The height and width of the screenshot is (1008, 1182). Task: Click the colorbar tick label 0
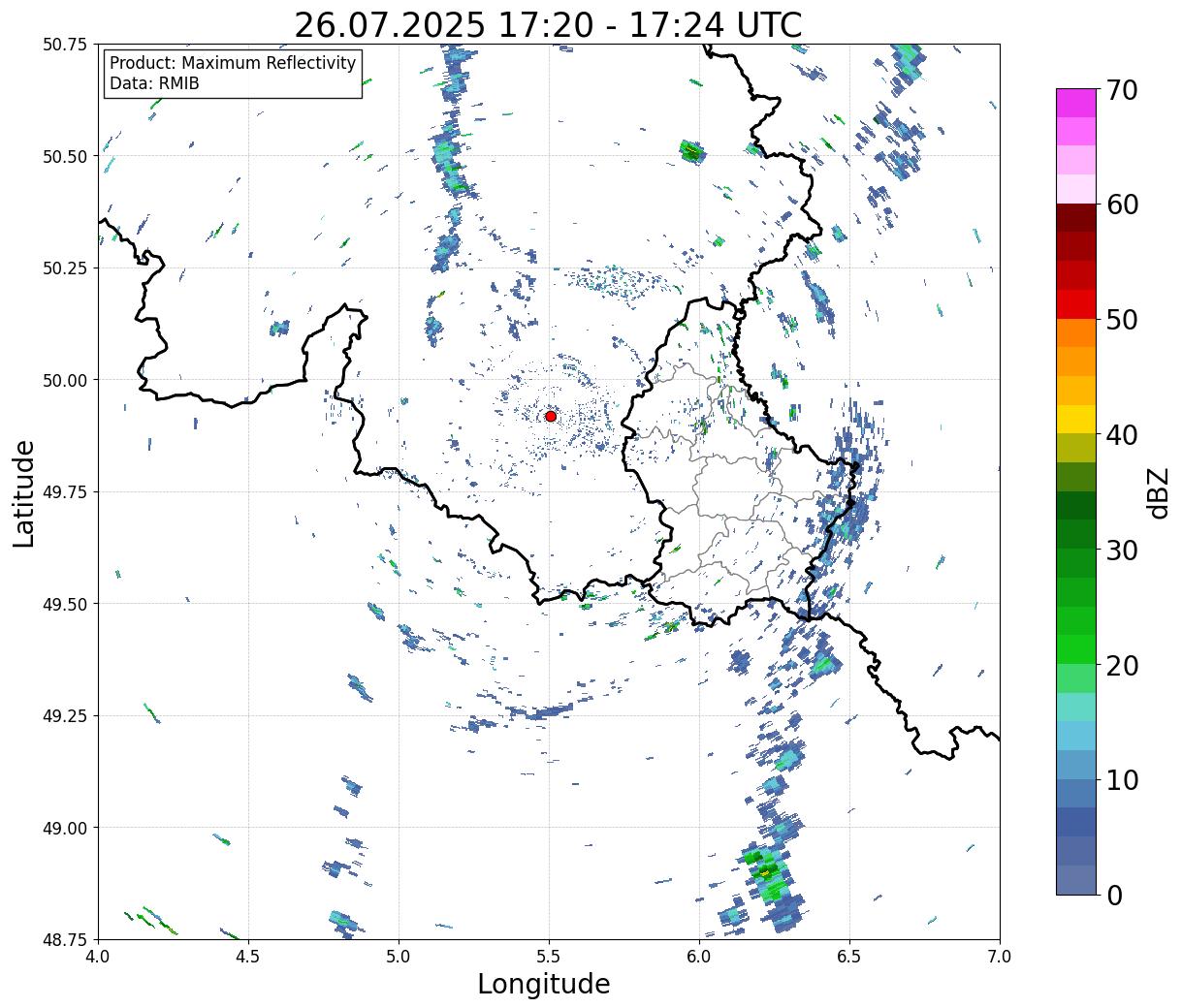pos(1114,895)
